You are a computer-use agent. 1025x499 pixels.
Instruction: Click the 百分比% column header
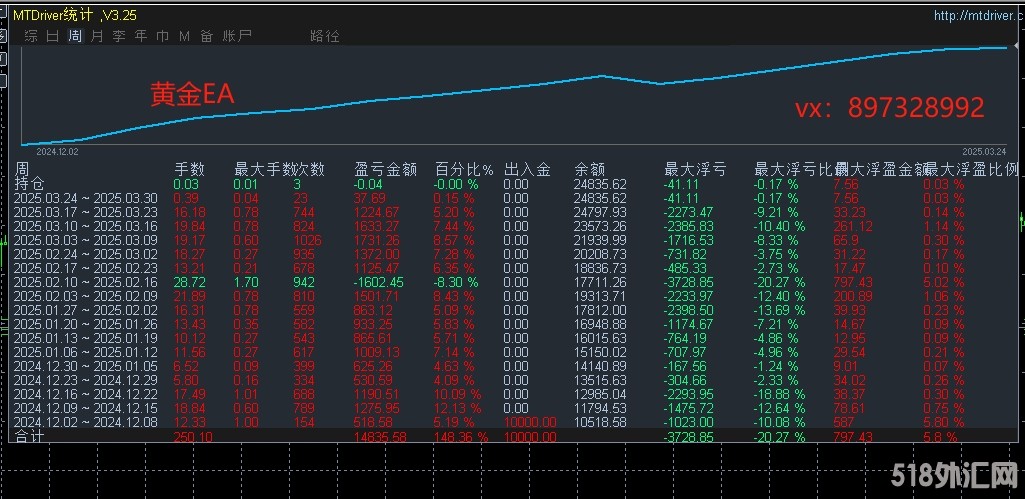[463, 169]
